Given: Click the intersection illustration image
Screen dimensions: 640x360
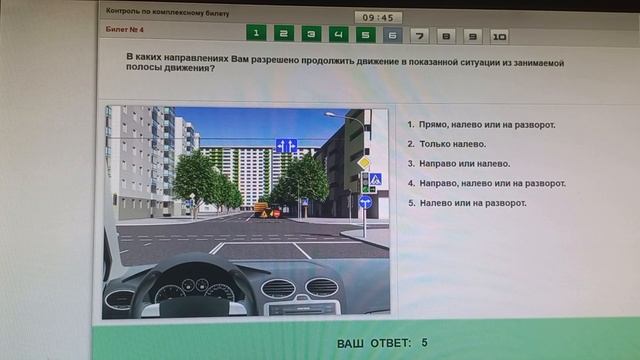Looking at the screenshot, I should [246, 212].
